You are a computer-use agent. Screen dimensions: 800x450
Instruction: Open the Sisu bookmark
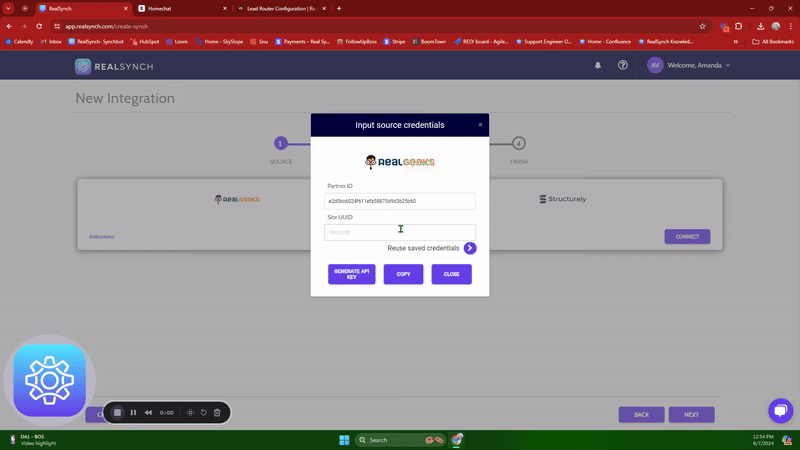[x=259, y=42]
